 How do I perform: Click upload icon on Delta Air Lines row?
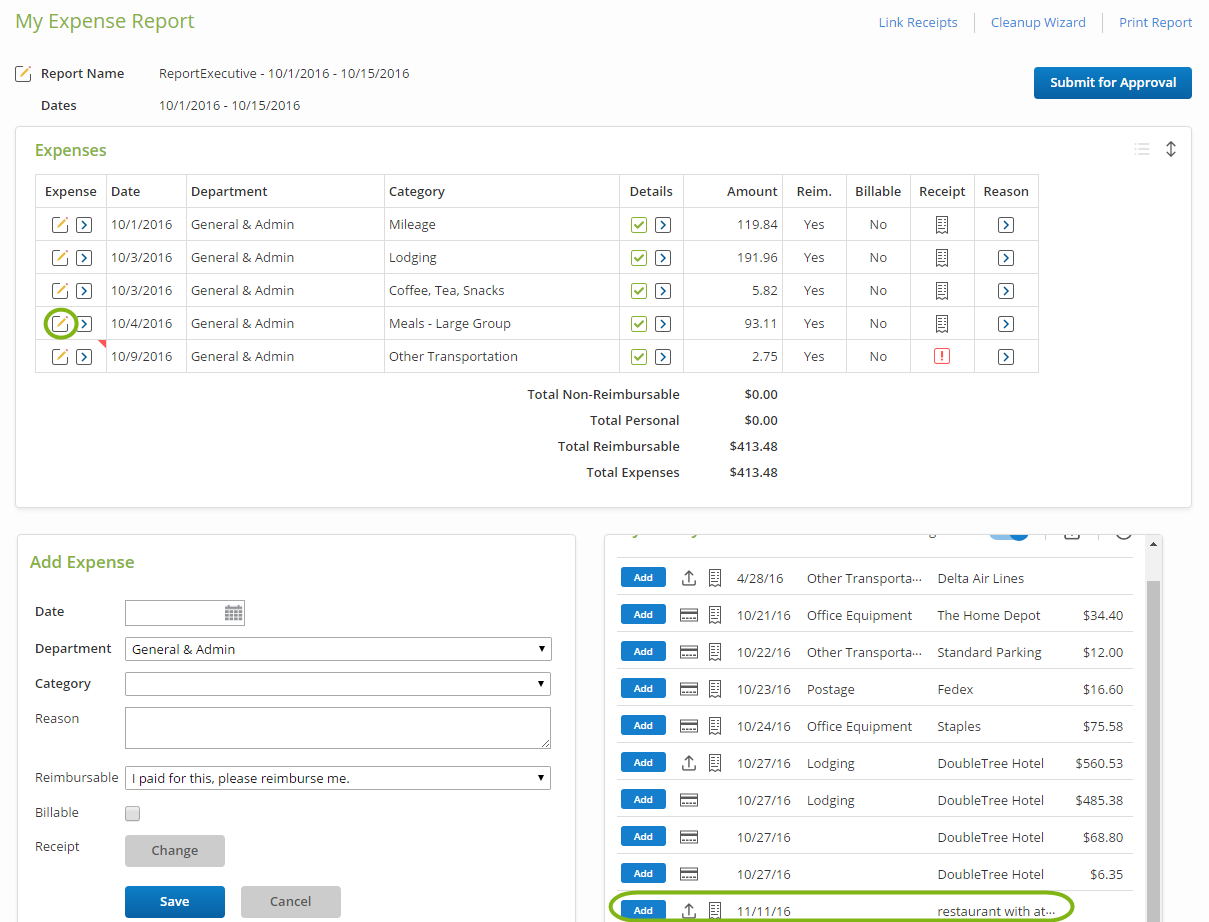pos(688,578)
